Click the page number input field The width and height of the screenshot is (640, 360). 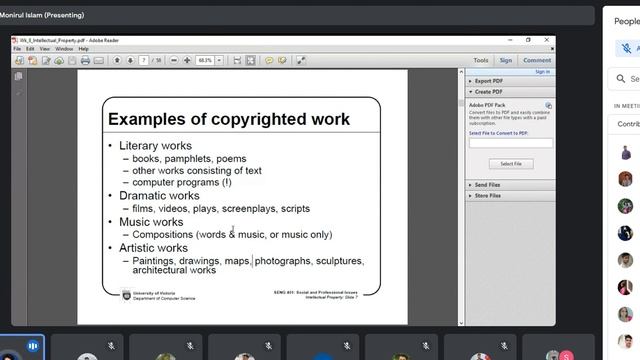click(143, 60)
